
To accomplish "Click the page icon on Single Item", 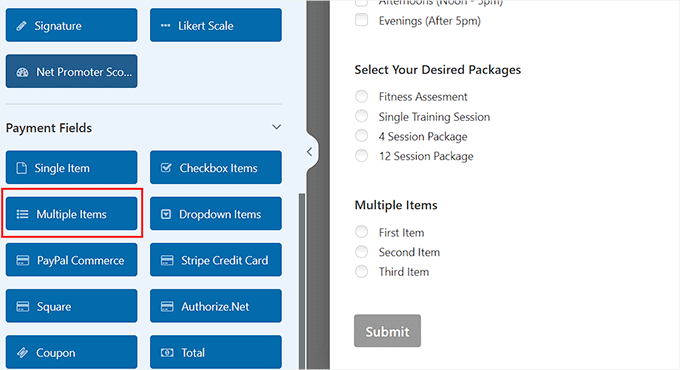I will pos(22,168).
